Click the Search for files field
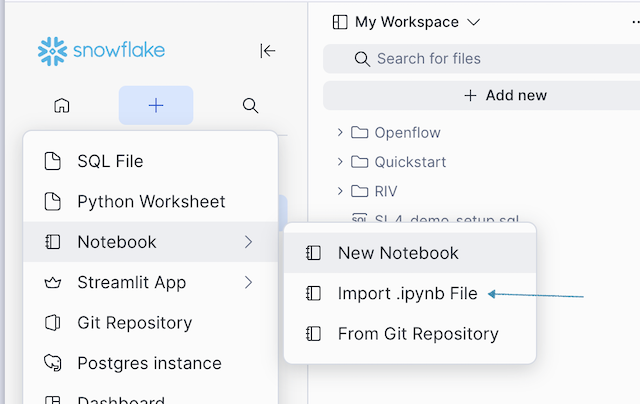Image resolution: width=640 pixels, height=404 pixels. pyautogui.click(x=480, y=59)
